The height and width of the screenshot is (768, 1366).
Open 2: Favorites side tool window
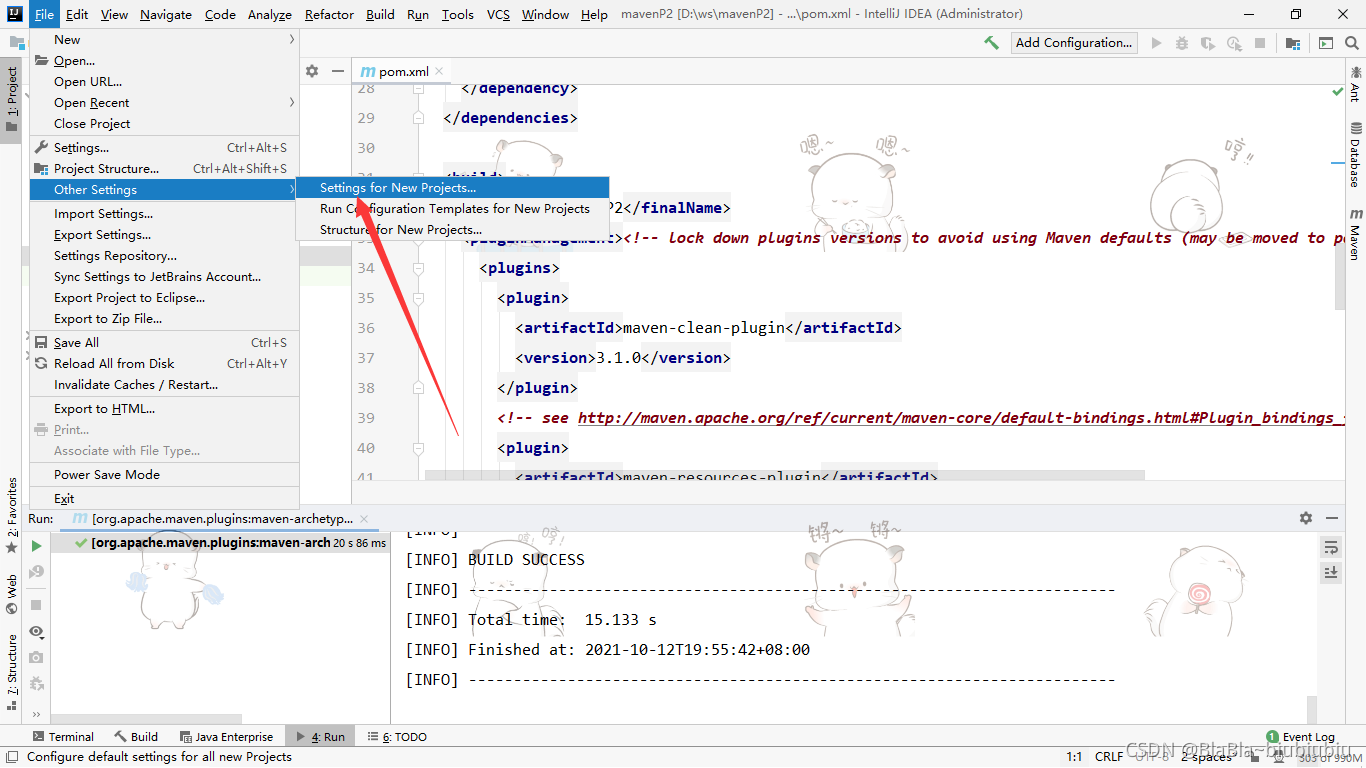(x=12, y=513)
